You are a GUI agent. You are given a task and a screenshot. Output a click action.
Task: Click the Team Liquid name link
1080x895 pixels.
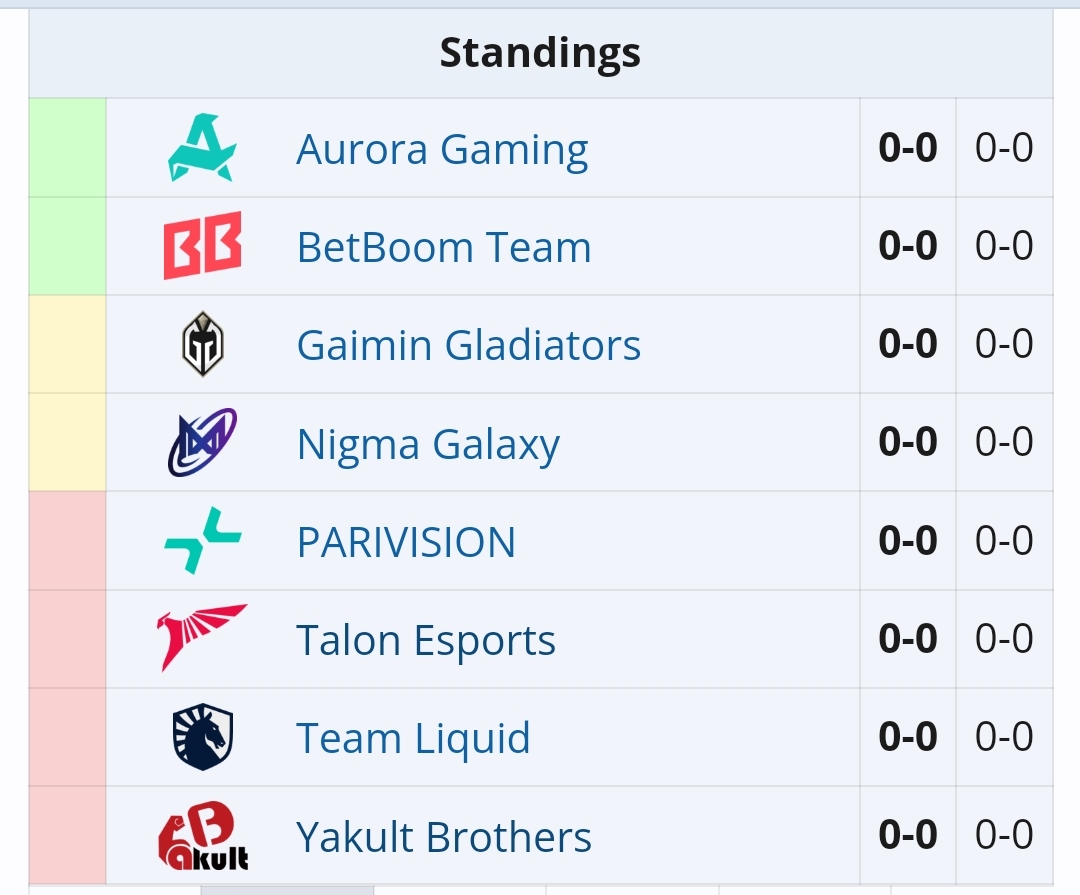[x=413, y=738]
